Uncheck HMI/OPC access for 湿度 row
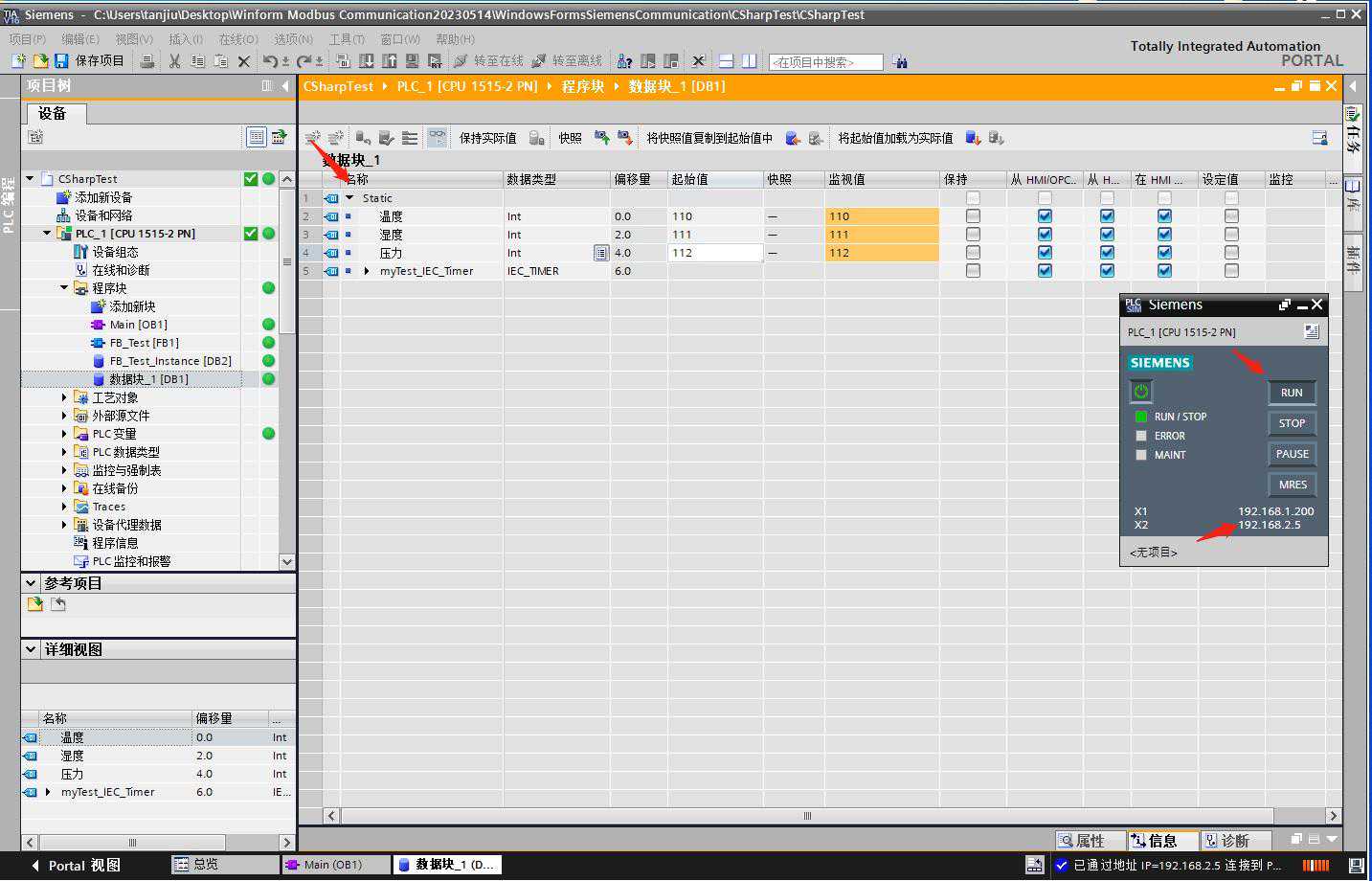 click(1045, 235)
